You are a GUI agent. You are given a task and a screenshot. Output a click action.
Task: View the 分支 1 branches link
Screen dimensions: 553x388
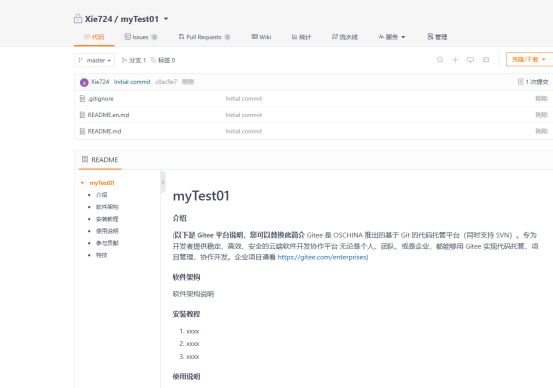(134, 60)
